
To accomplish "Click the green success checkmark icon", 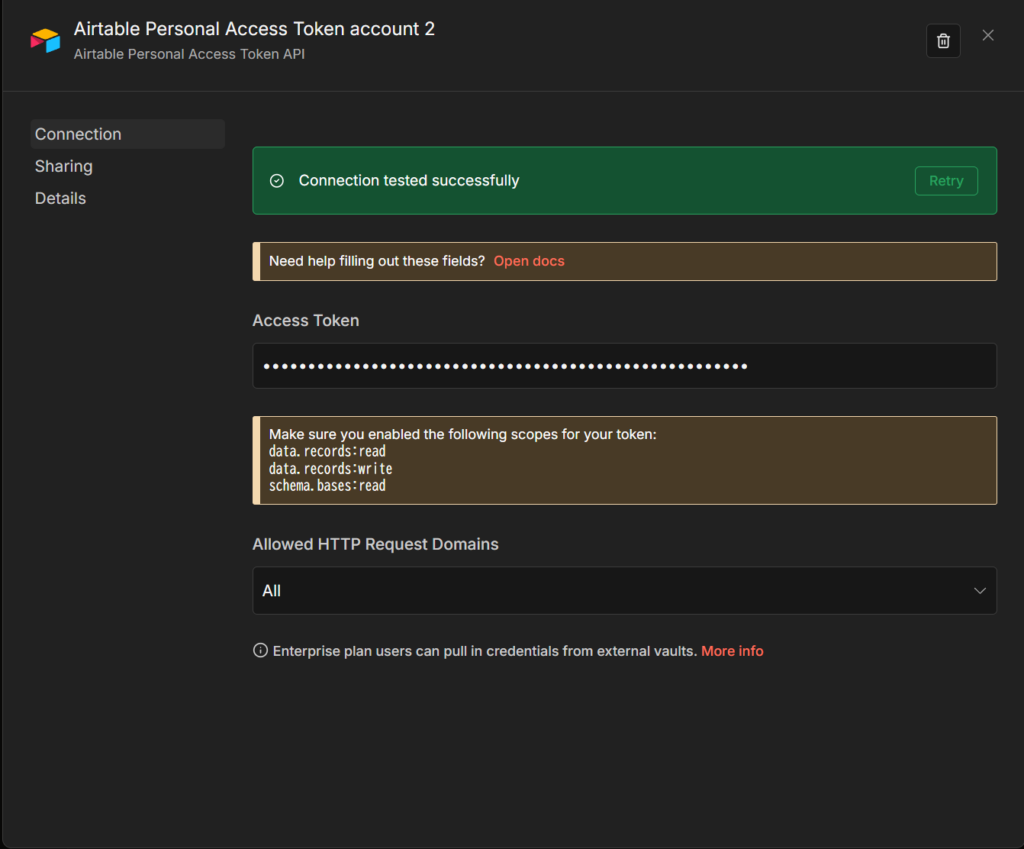I will 277,181.
